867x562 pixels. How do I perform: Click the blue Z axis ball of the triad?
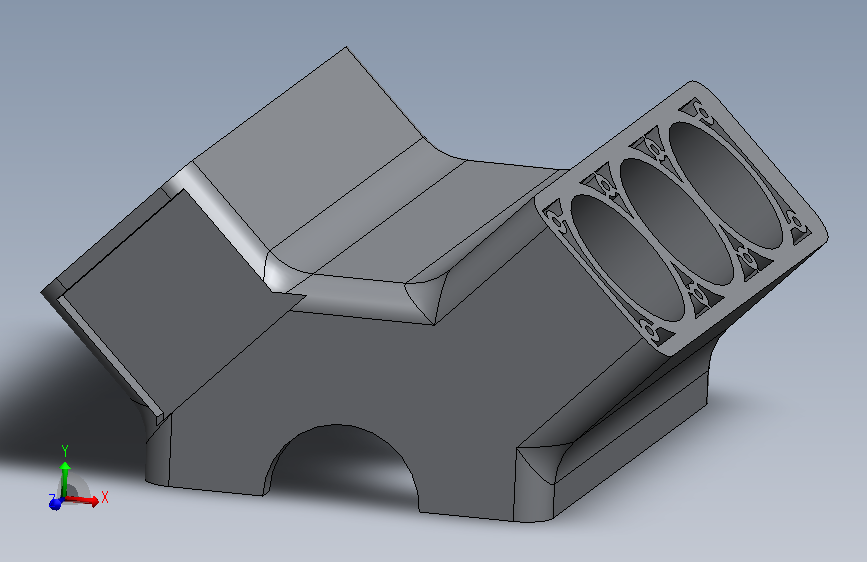point(55,504)
